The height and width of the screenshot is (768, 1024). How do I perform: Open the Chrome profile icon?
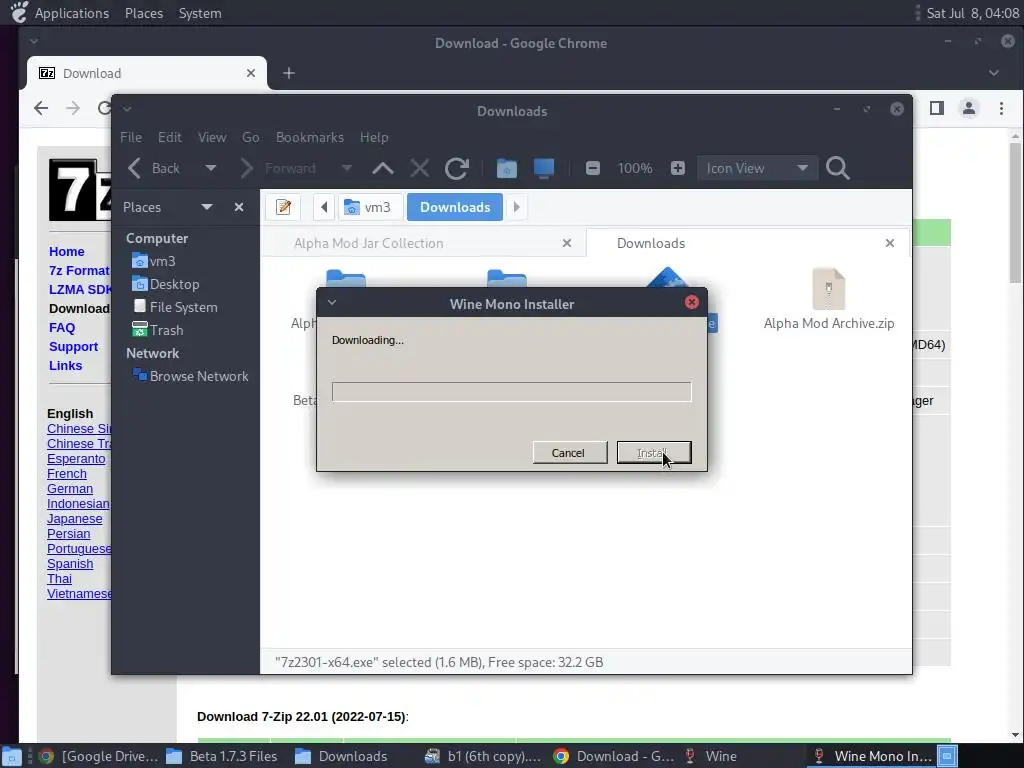[x=969, y=108]
